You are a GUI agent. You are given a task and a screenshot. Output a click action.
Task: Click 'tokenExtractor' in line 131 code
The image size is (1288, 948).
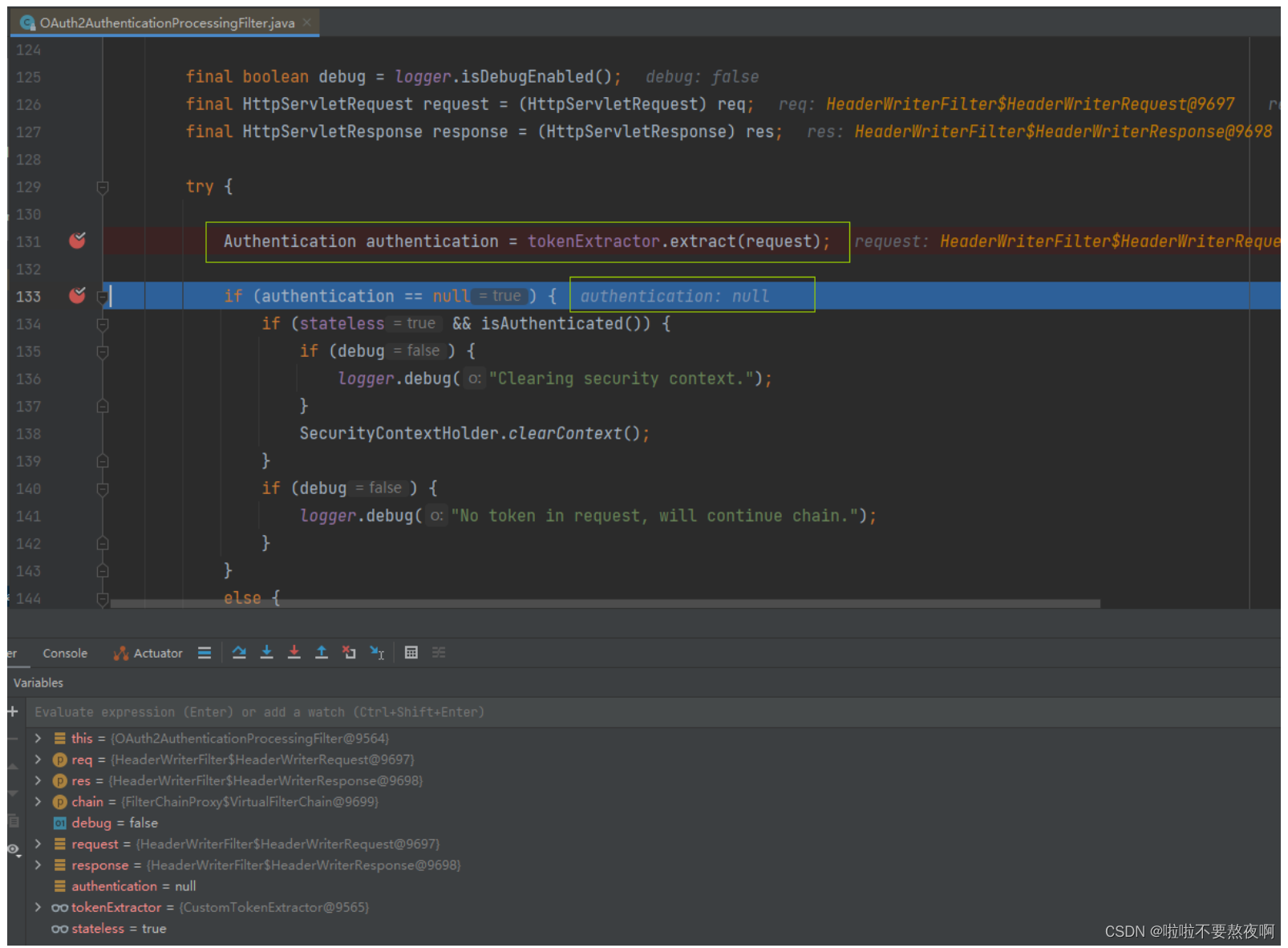point(593,241)
